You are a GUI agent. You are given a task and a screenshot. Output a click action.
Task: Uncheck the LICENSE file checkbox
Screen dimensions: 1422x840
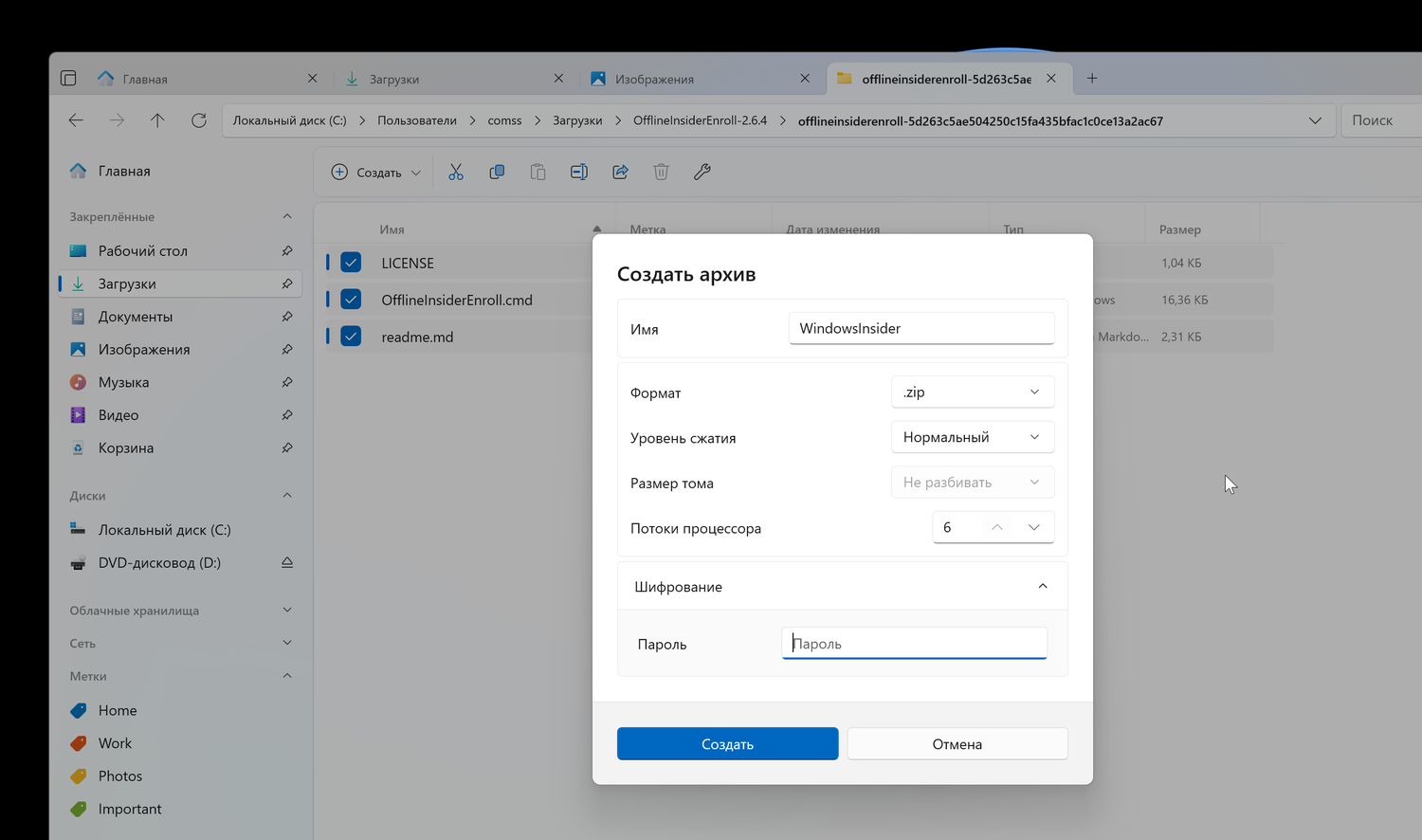click(351, 263)
